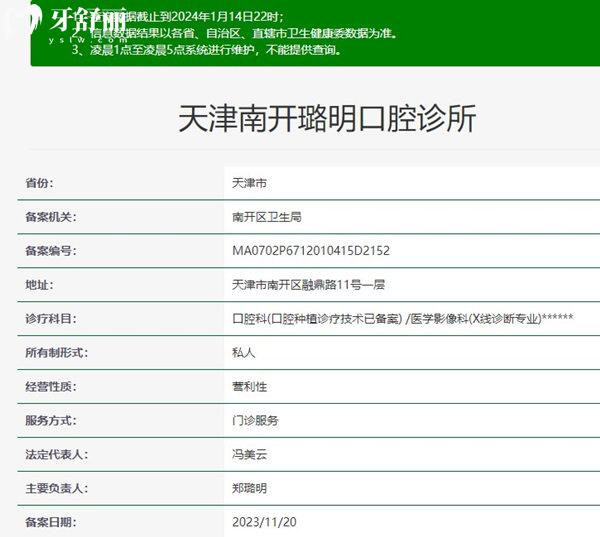
Task: Select the value 南开区卫生局
Action: (x=267, y=217)
